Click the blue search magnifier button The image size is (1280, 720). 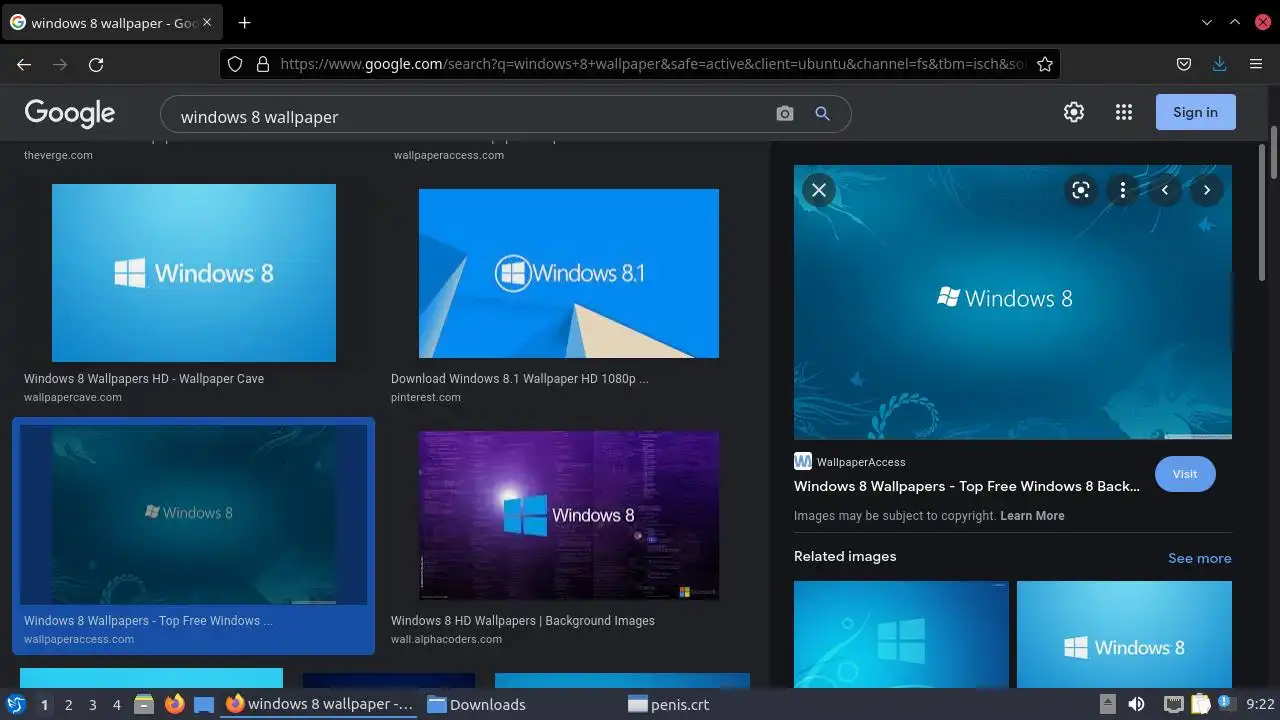822,114
